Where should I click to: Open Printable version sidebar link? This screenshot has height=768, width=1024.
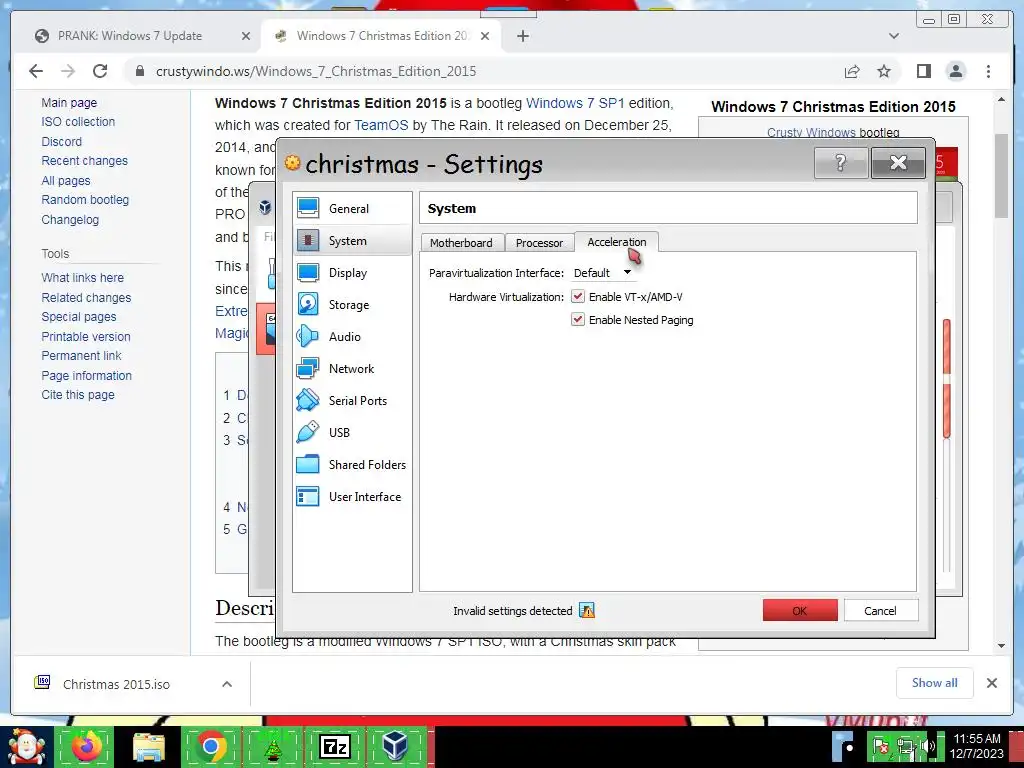(86, 336)
